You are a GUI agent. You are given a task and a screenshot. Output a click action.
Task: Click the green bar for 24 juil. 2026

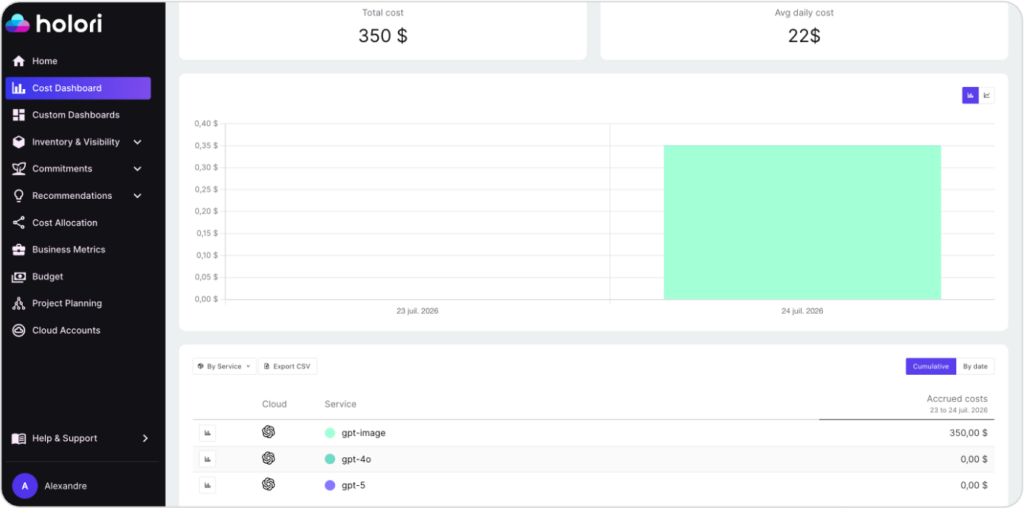[803, 223]
